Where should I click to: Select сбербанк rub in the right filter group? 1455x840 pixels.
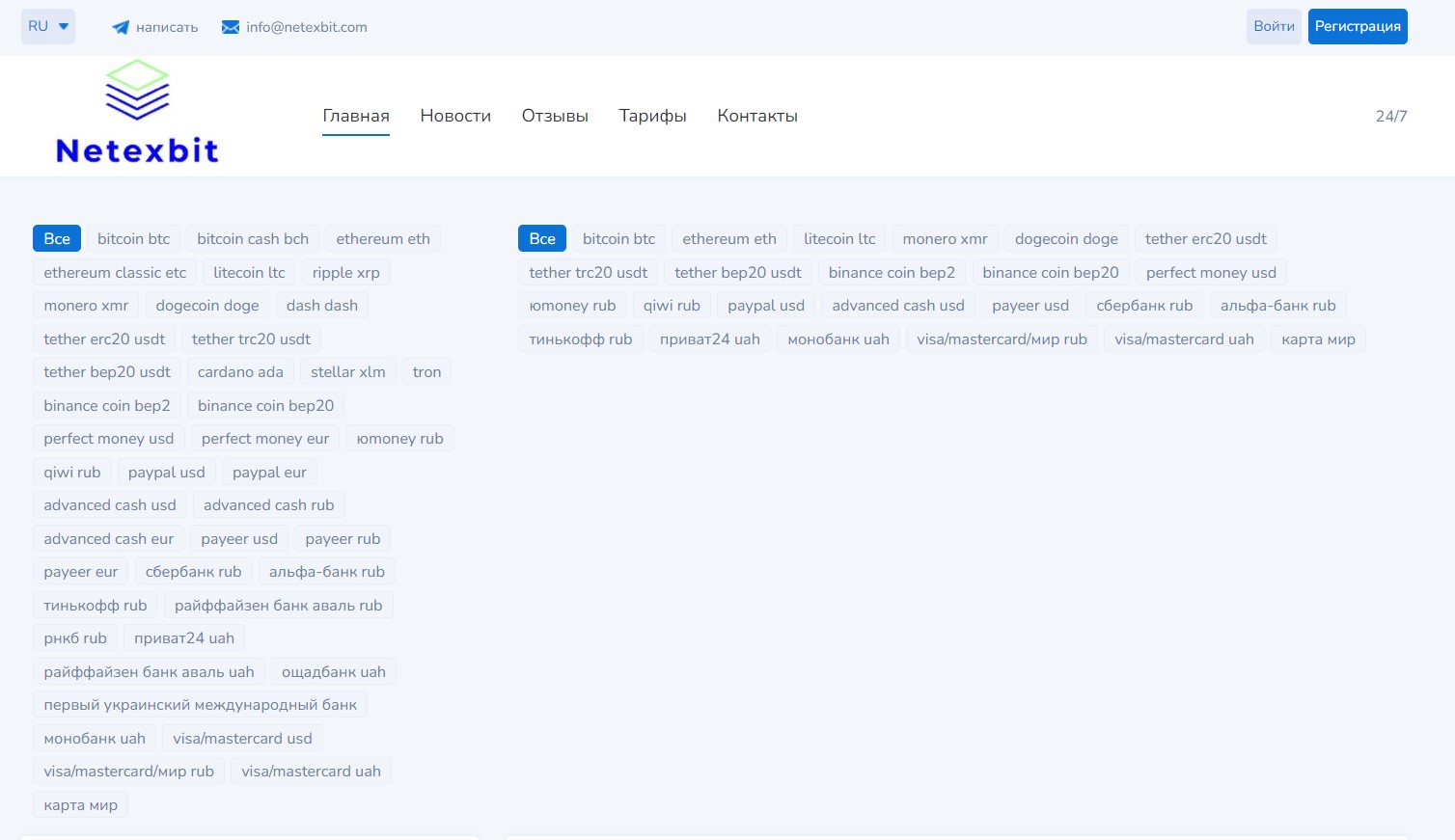tap(1144, 306)
